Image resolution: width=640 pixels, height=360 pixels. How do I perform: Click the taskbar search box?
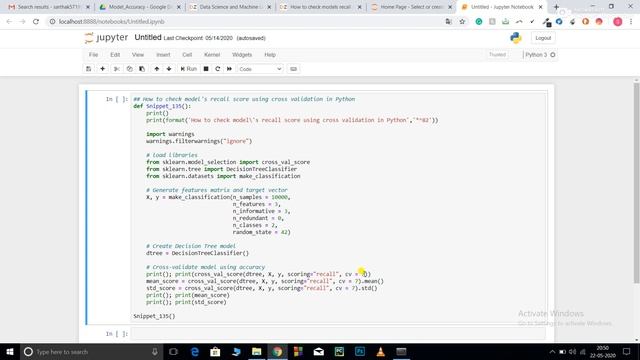(x=91, y=351)
